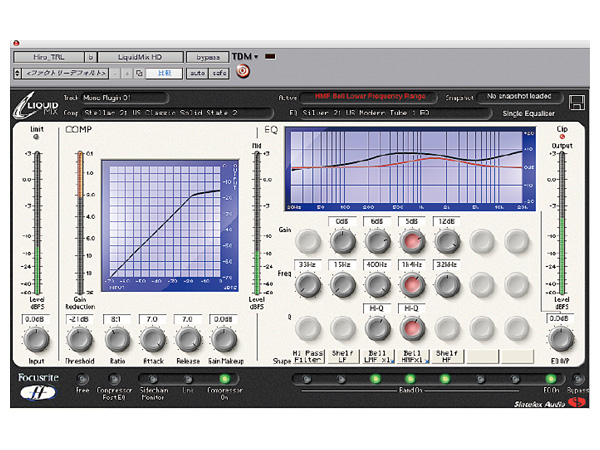Screen dimensions: 600x450
Task: Adjust the compressor Attack knob
Action: [x=153, y=339]
